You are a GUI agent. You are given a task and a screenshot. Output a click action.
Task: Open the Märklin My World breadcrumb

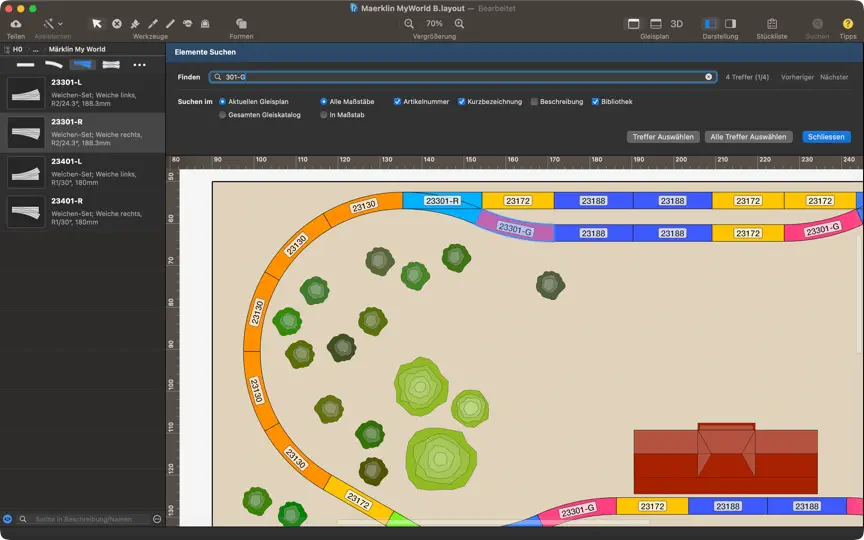coord(77,49)
